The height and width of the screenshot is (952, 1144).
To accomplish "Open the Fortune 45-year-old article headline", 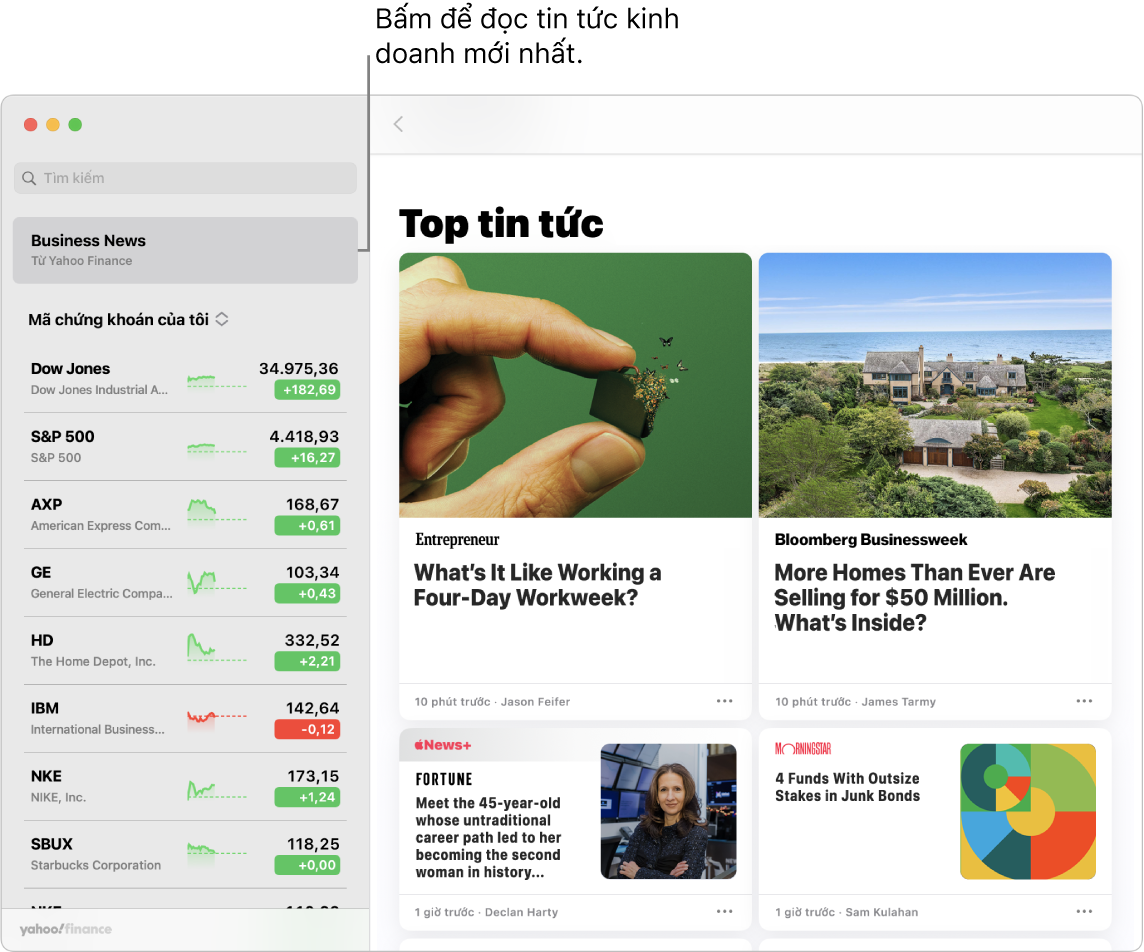I will (x=488, y=837).
